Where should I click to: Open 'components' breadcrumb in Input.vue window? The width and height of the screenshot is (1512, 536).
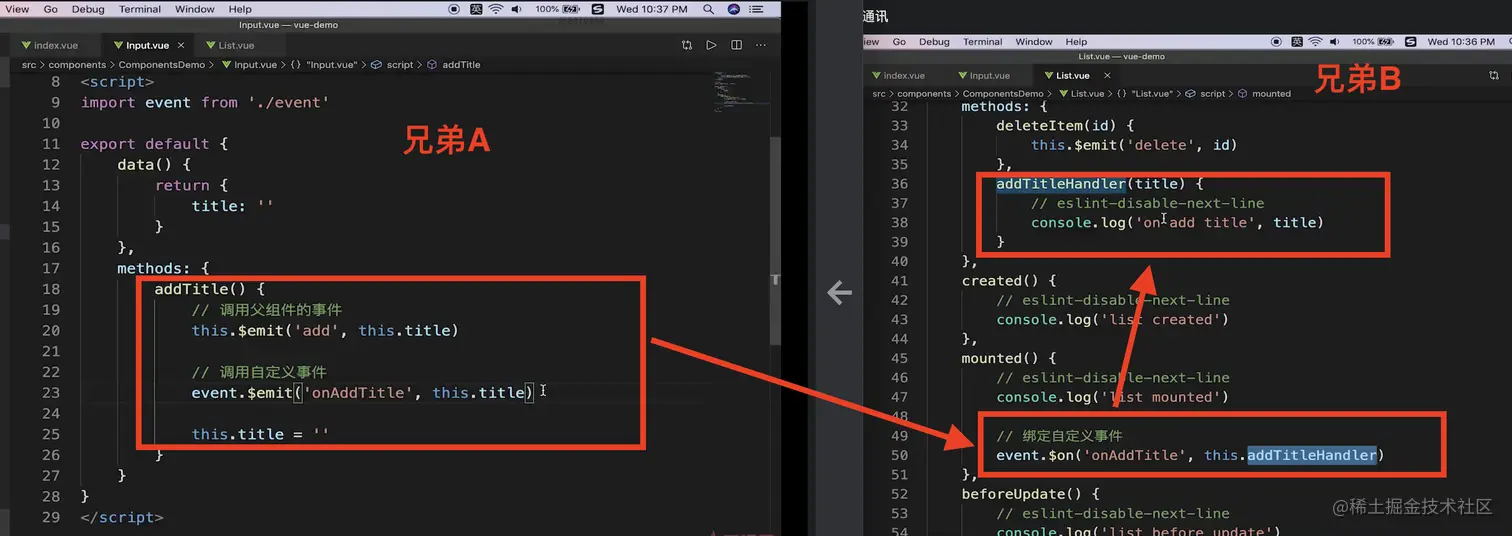coord(78,64)
